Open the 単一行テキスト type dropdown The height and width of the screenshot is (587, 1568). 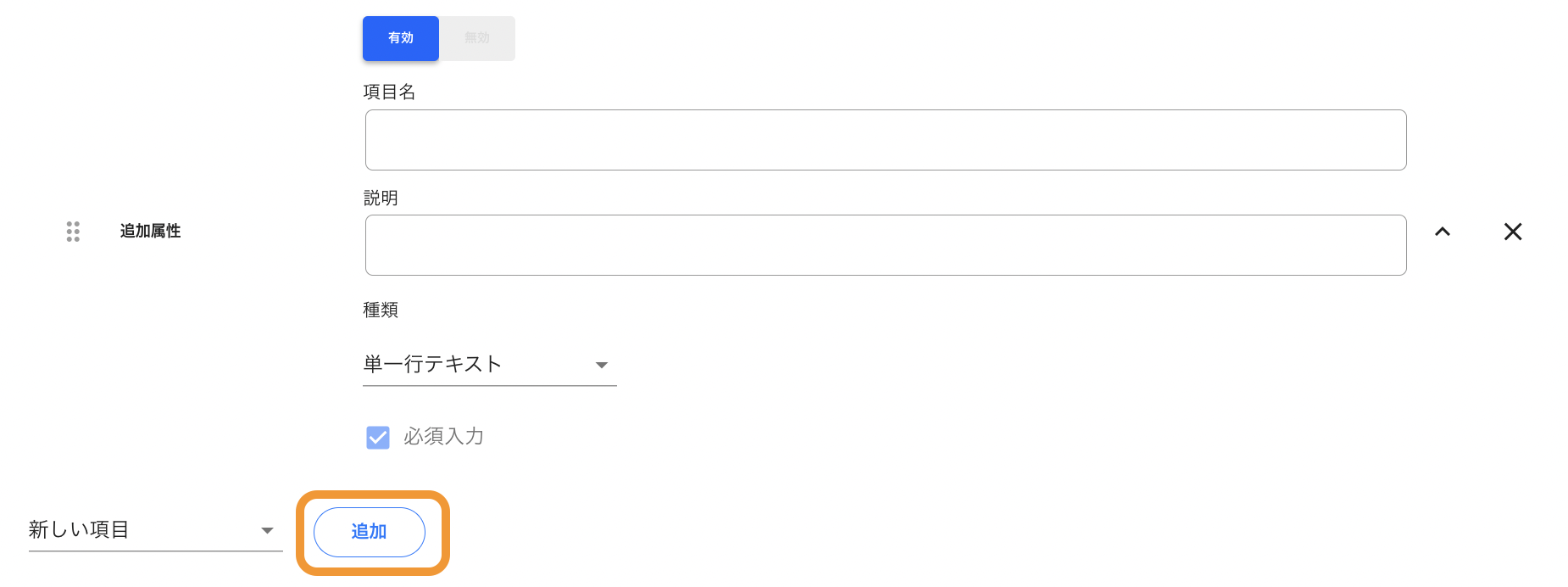490,365
